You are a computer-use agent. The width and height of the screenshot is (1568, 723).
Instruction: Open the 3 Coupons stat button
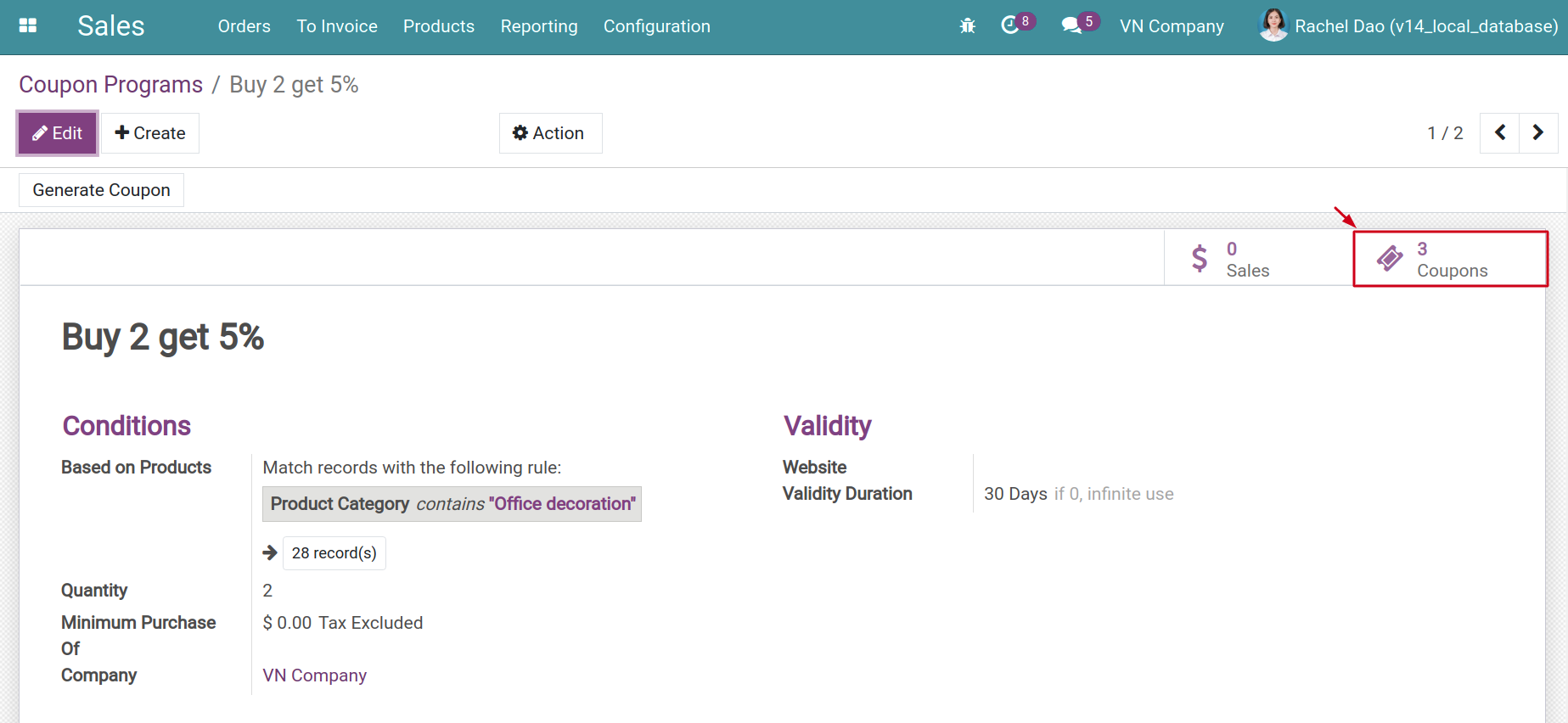point(1450,259)
